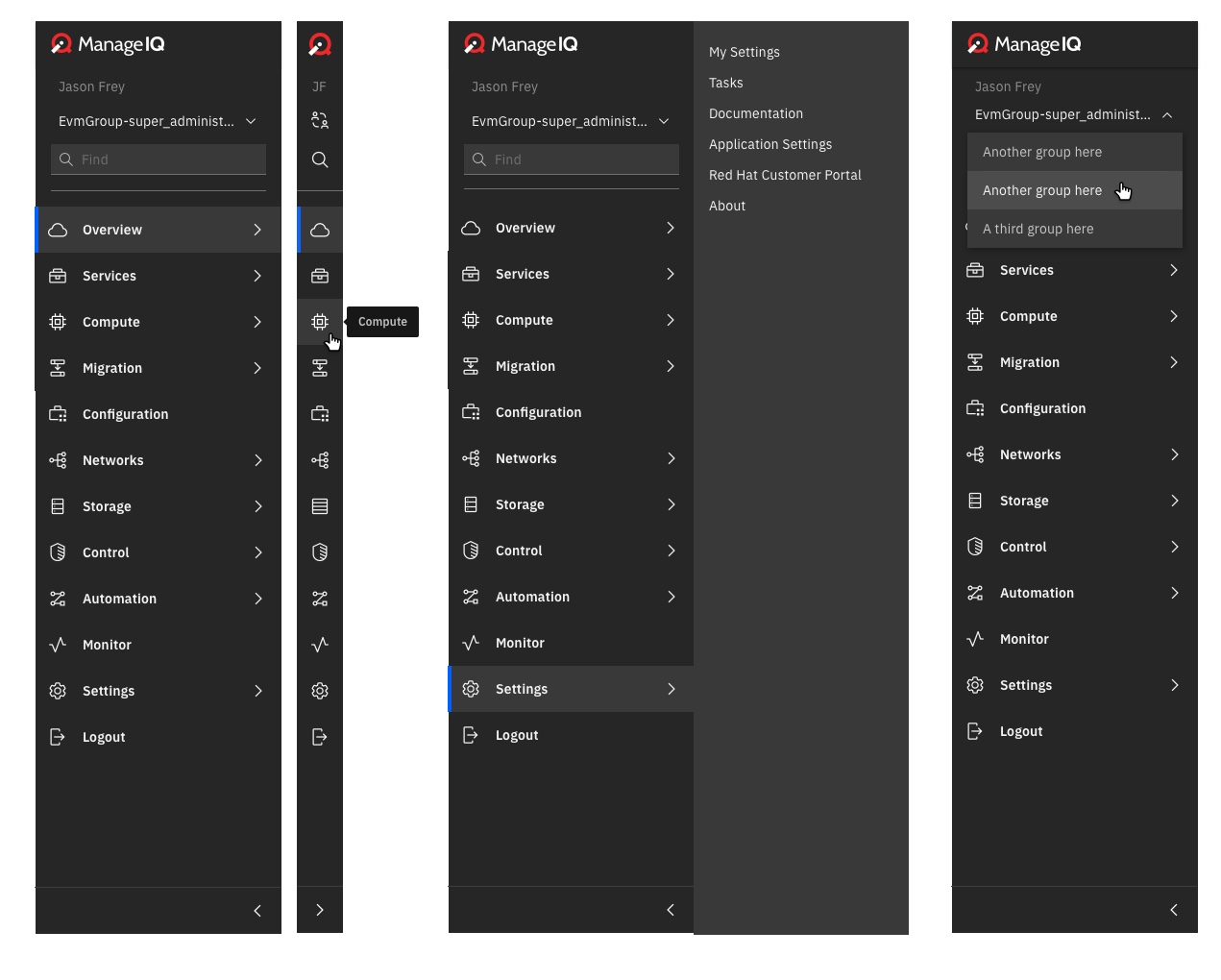Click the Logout option
This screenshot has height=980, width=1221.
103,737
